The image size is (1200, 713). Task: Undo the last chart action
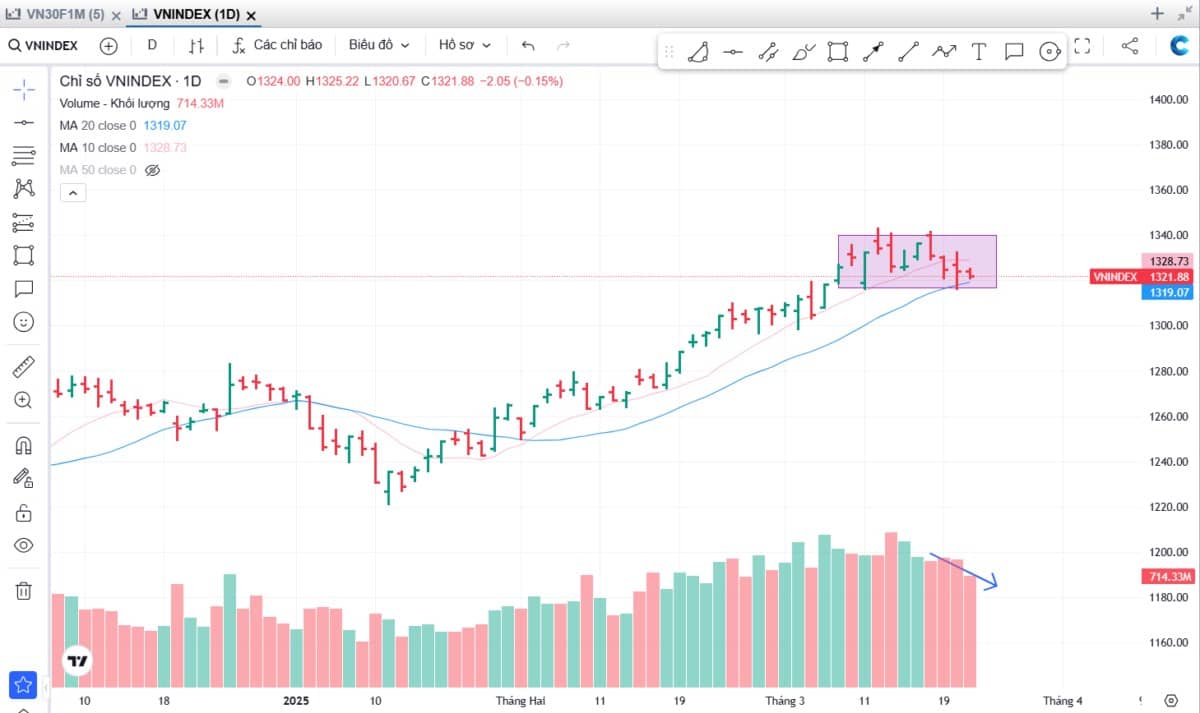[529, 45]
